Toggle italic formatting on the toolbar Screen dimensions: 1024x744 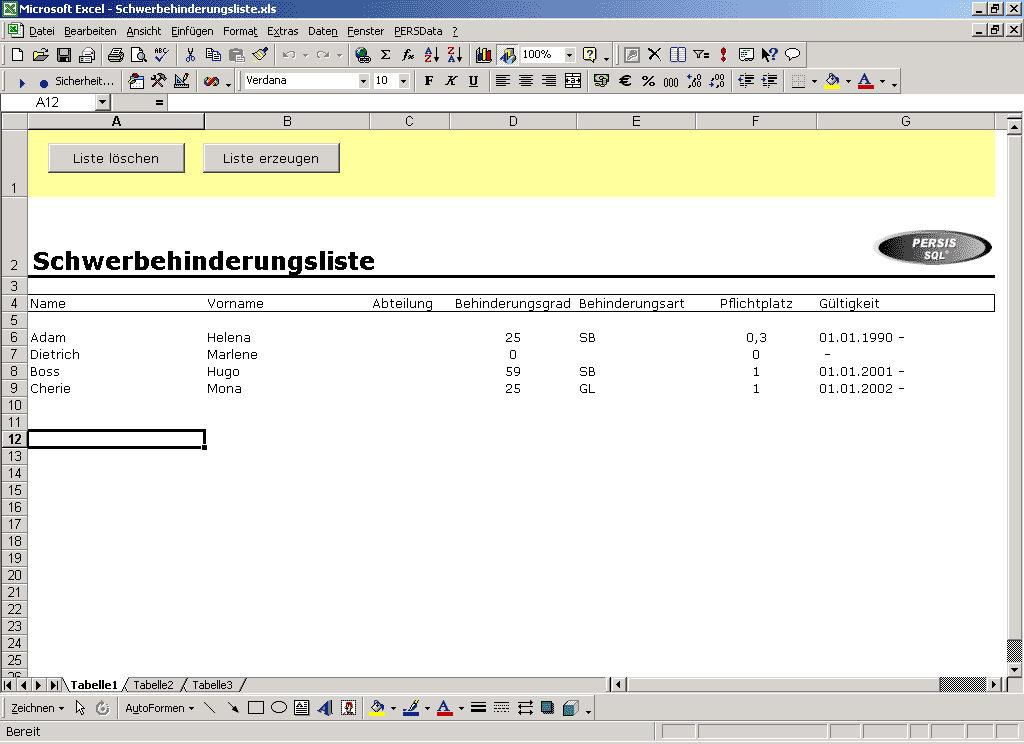coord(450,81)
